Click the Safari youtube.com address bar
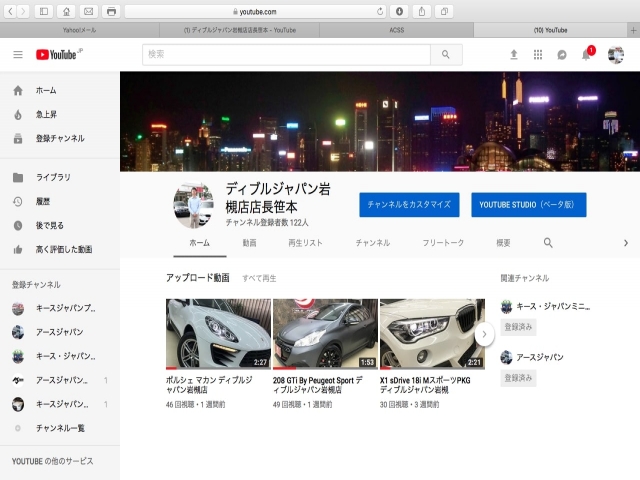 256,11
